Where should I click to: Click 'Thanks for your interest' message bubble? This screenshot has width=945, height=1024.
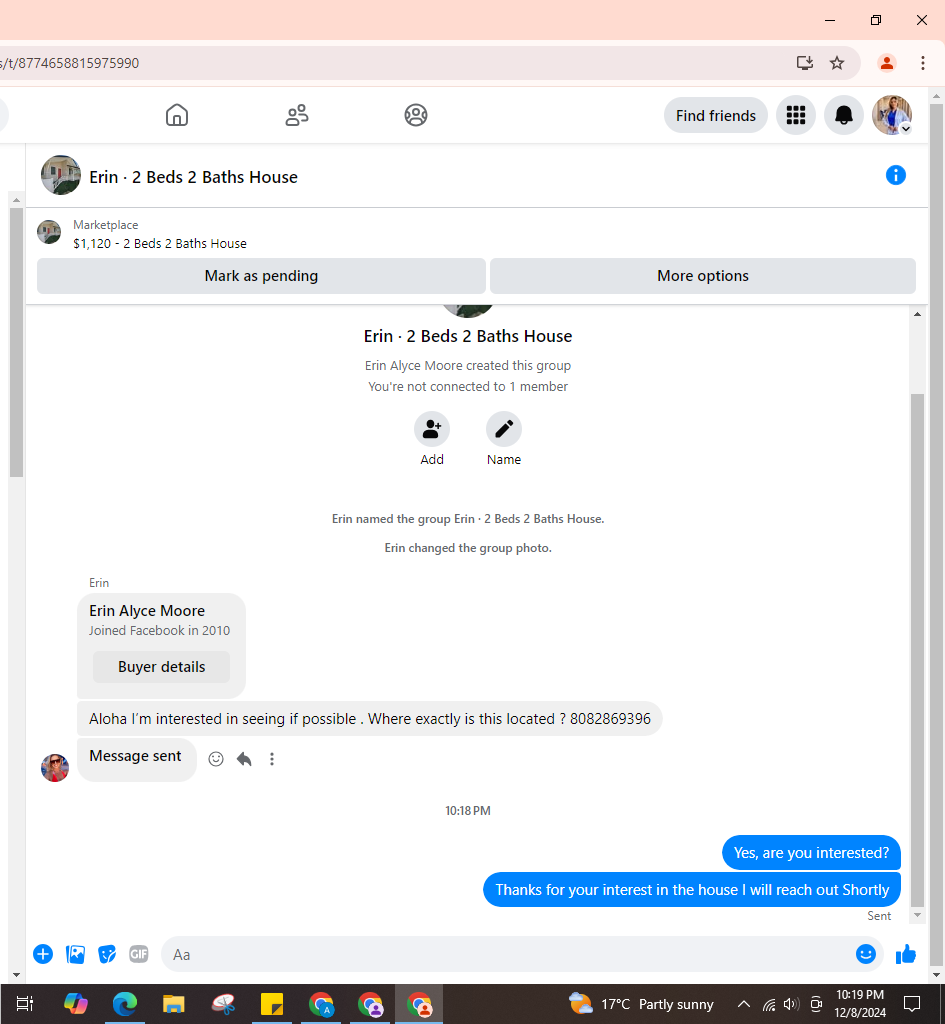[692, 889]
